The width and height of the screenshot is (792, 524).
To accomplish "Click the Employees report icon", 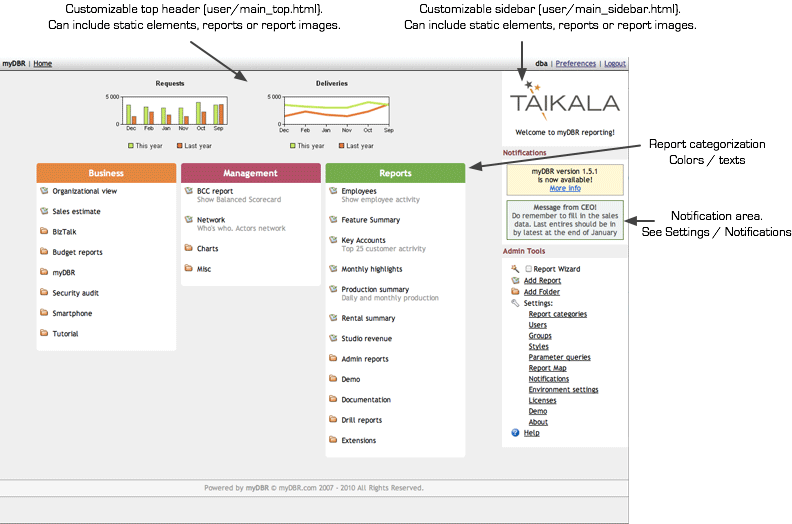I will point(333,190).
